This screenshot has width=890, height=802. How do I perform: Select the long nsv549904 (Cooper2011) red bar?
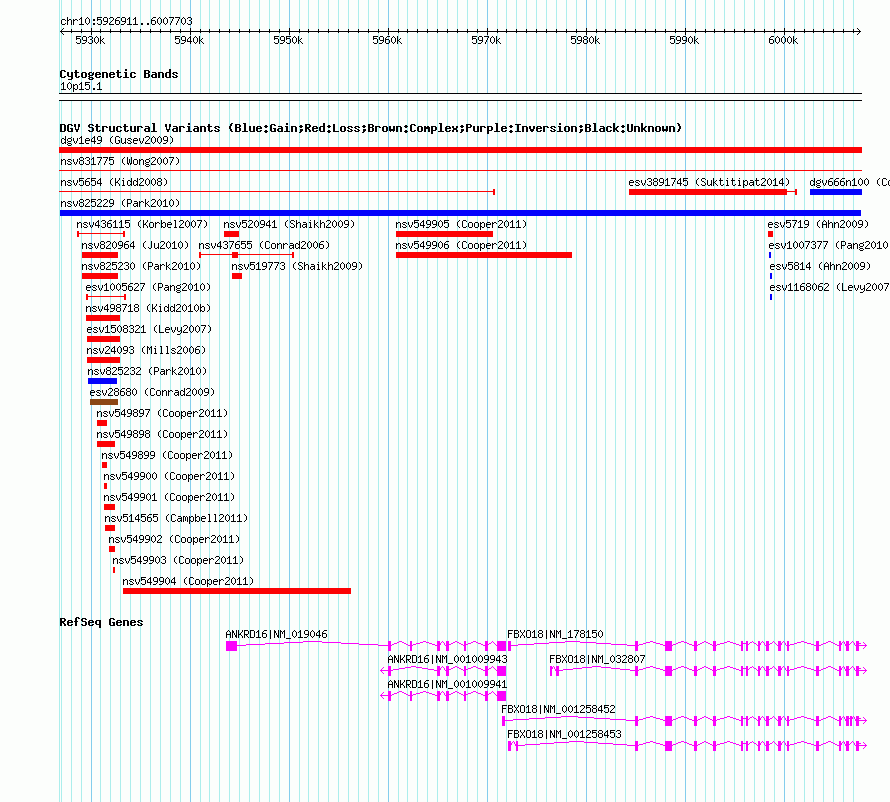tap(237, 591)
